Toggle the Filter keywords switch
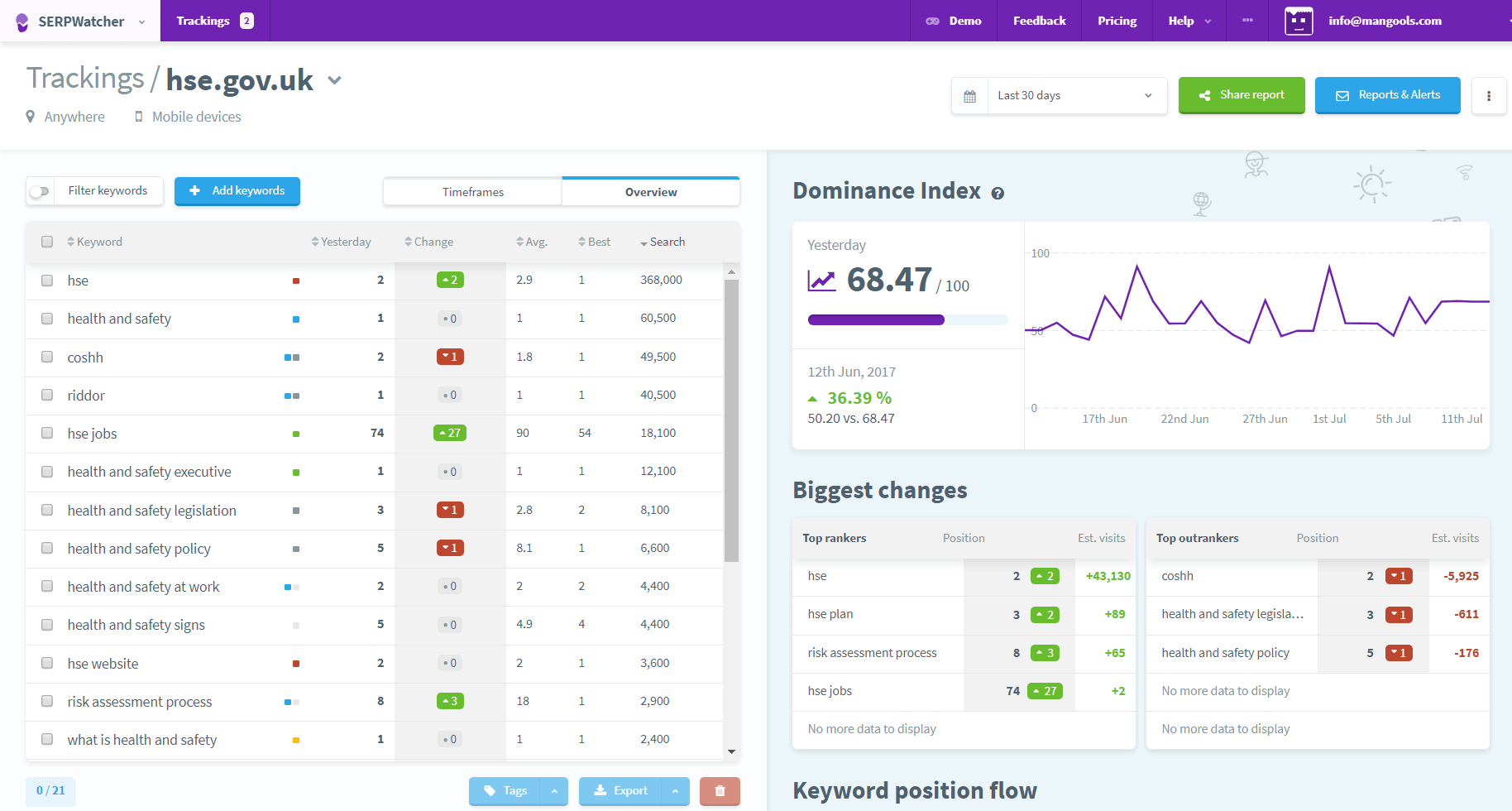This screenshot has height=811, width=1512. 40,191
